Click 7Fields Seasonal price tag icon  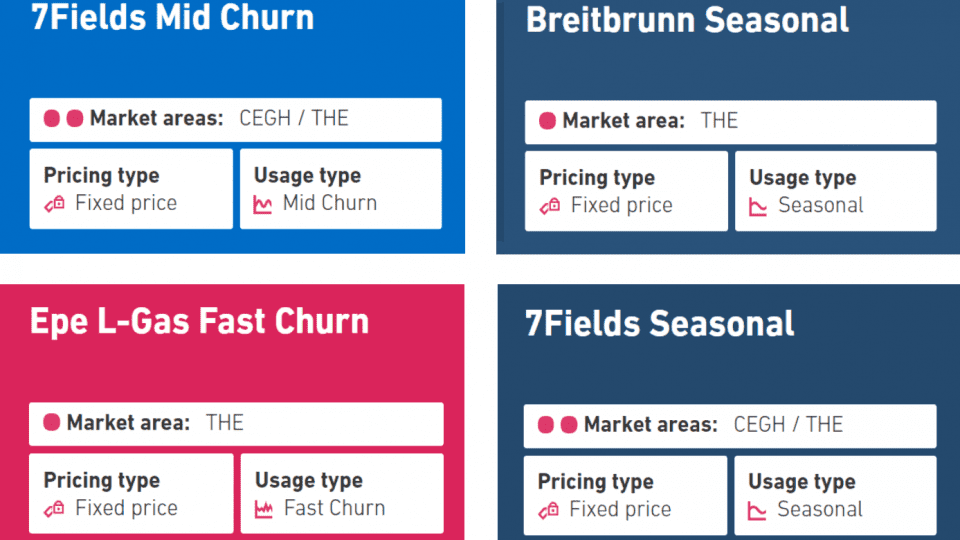tap(549, 509)
